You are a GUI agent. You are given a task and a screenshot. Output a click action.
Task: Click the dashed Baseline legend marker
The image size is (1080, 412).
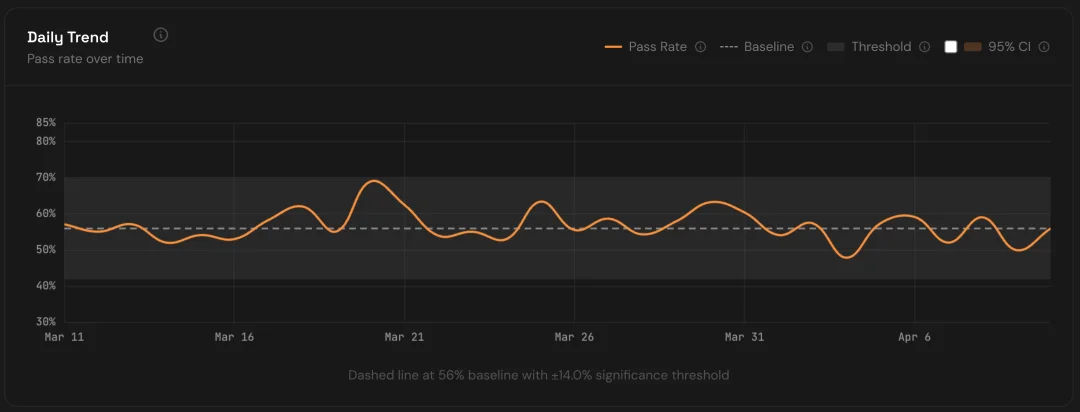pos(729,47)
